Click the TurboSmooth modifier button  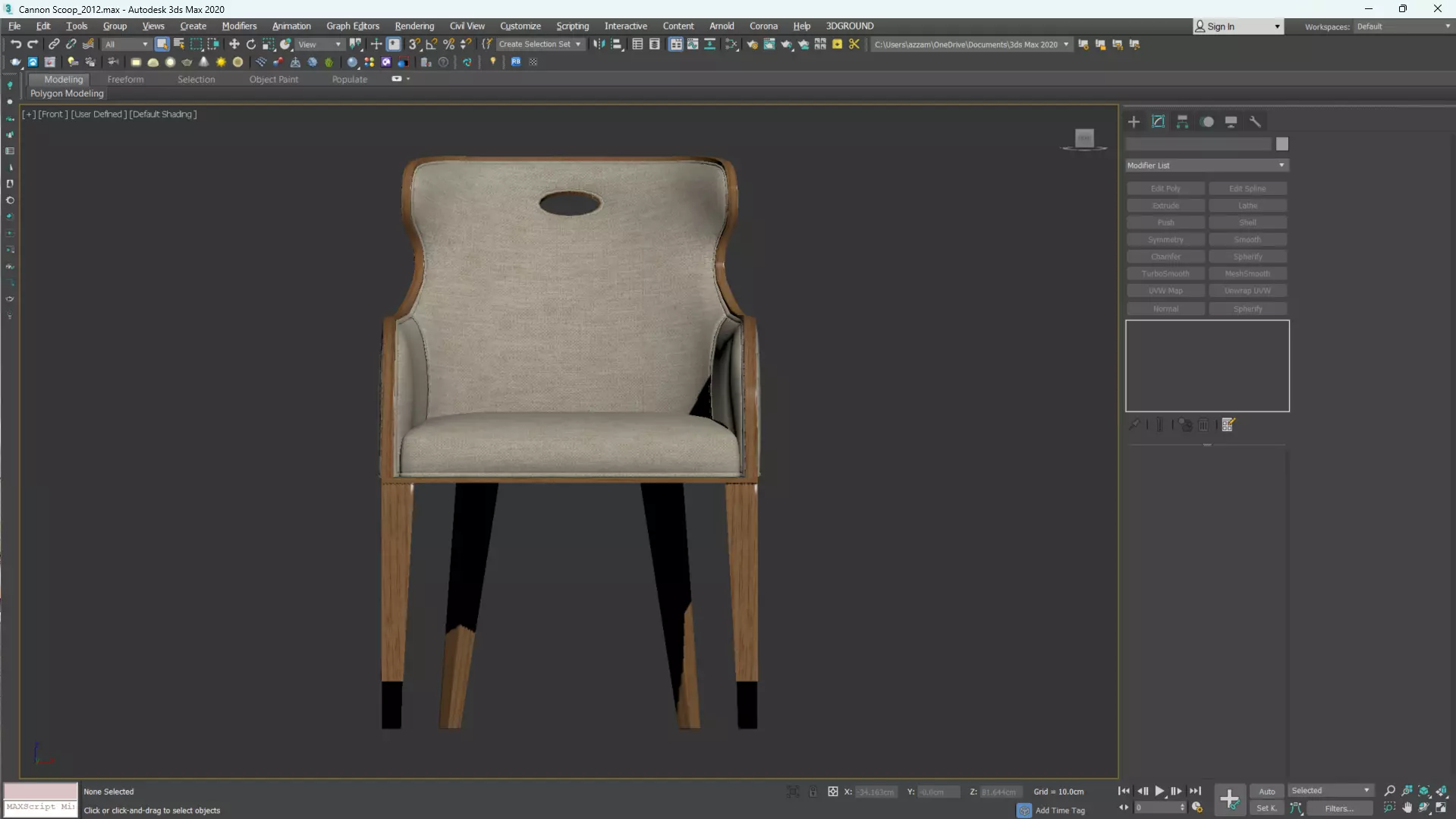pos(1165,273)
